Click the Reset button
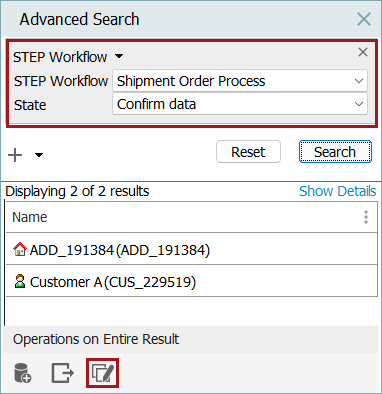The height and width of the screenshot is (394, 382). [x=248, y=152]
